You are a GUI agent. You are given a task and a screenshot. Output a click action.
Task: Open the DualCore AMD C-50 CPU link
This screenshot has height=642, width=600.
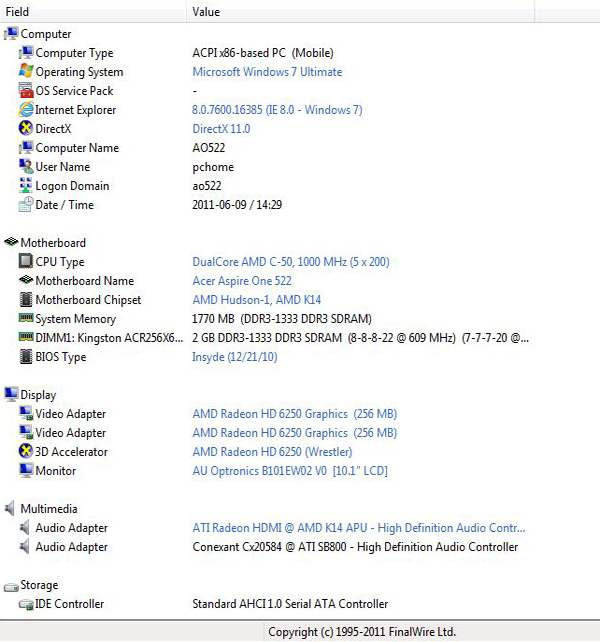click(291, 262)
